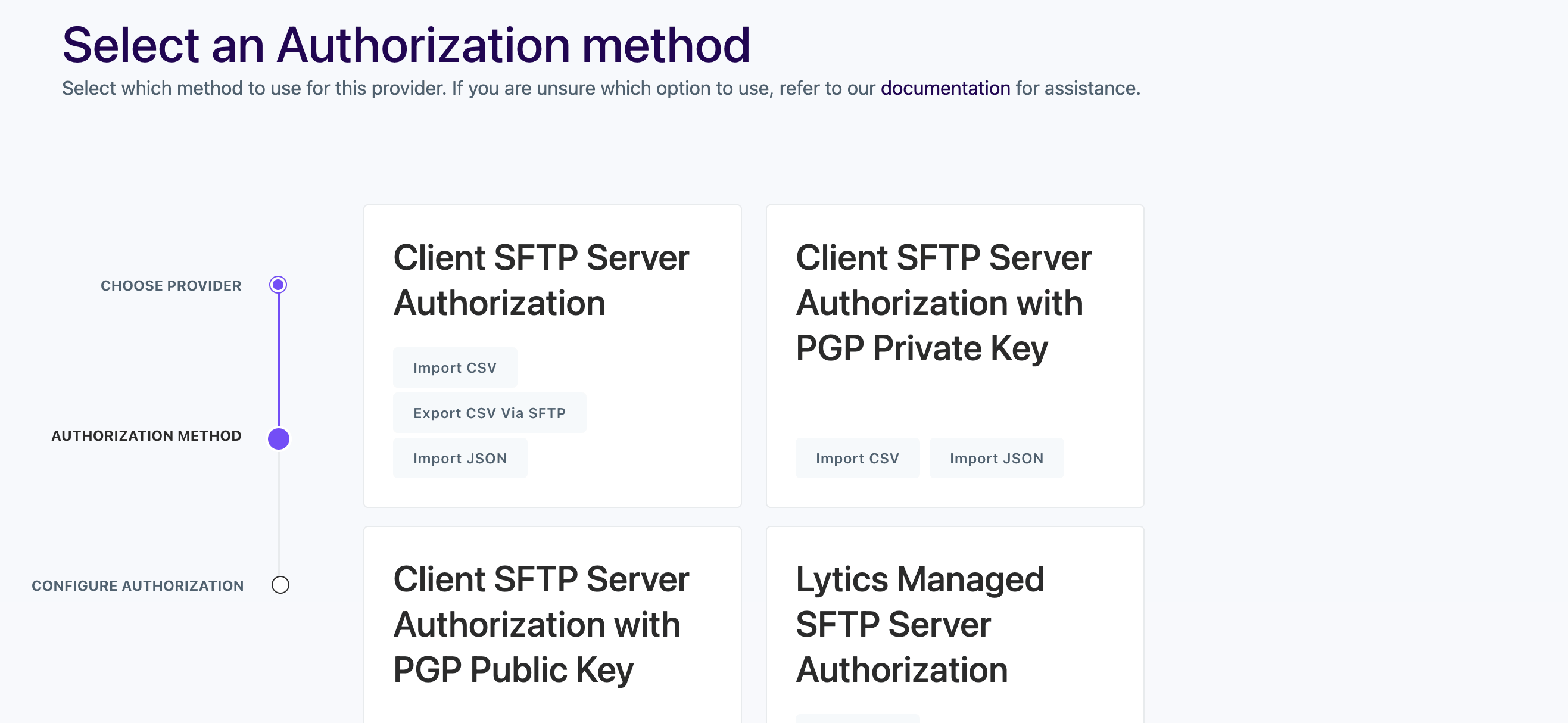1568x723 pixels.
Task: Click the purple progress line between steps
Action: pyautogui.click(x=278, y=359)
